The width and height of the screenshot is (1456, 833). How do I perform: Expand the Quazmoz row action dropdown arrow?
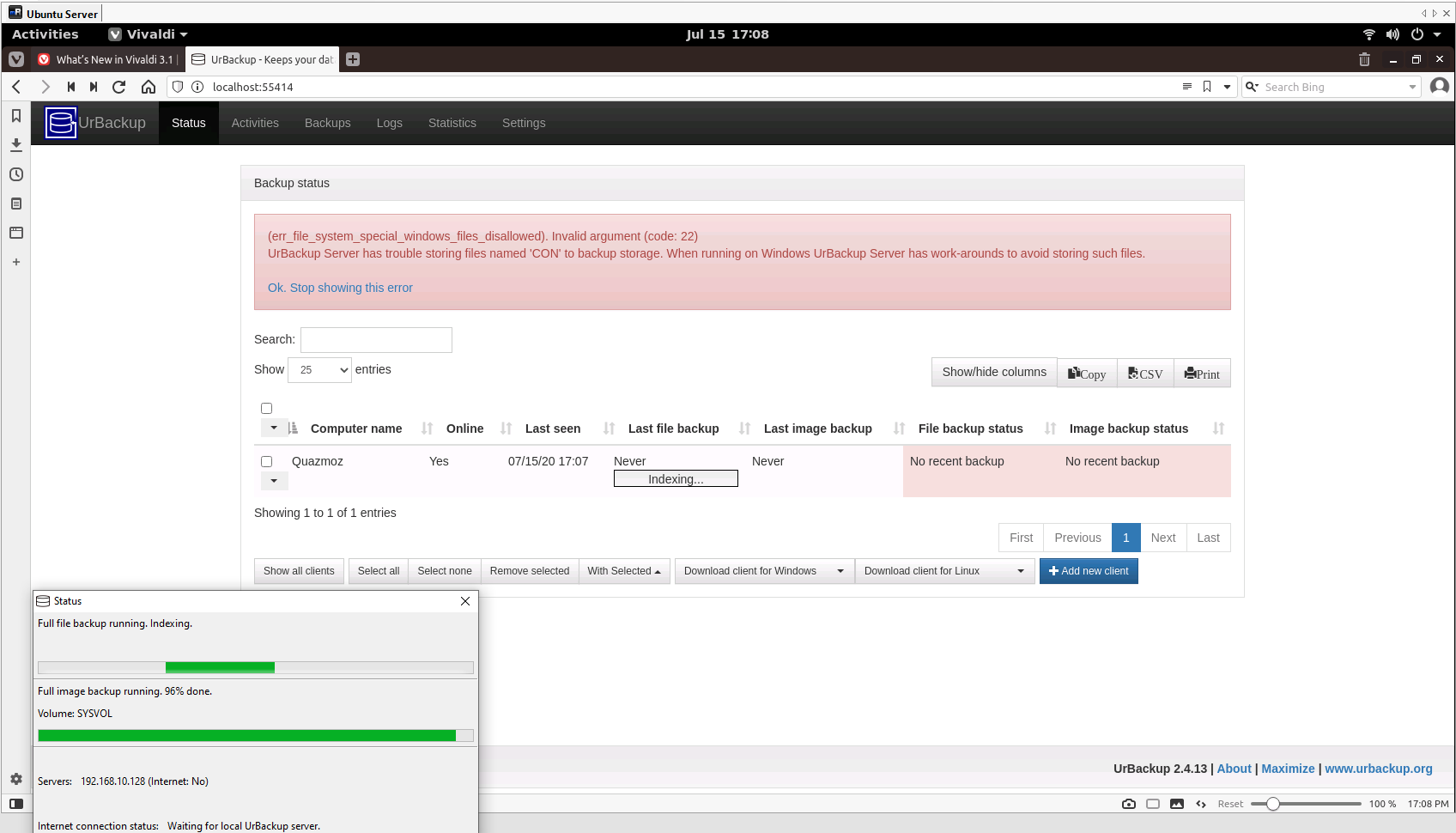click(x=274, y=481)
